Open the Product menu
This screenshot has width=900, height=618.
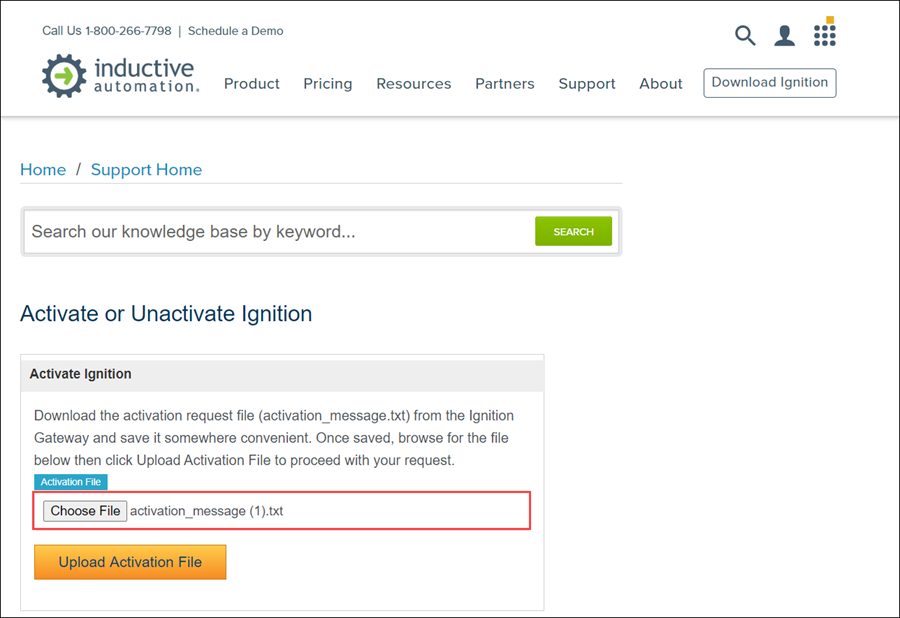(251, 84)
